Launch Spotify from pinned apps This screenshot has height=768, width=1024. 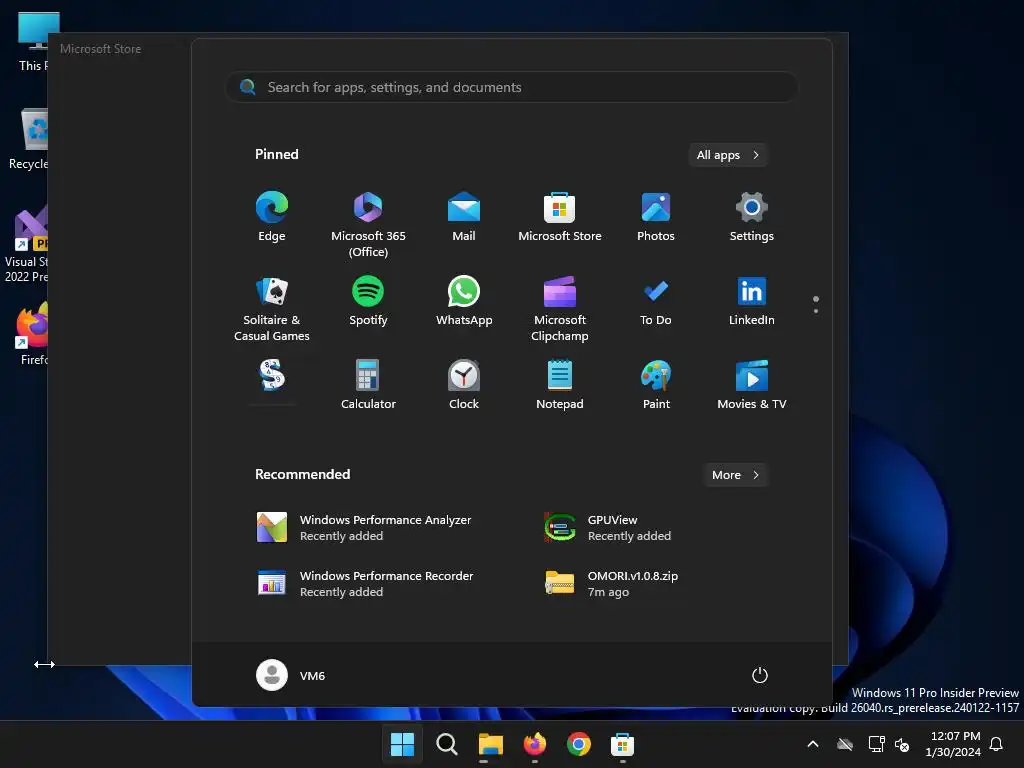click(368, 301)
